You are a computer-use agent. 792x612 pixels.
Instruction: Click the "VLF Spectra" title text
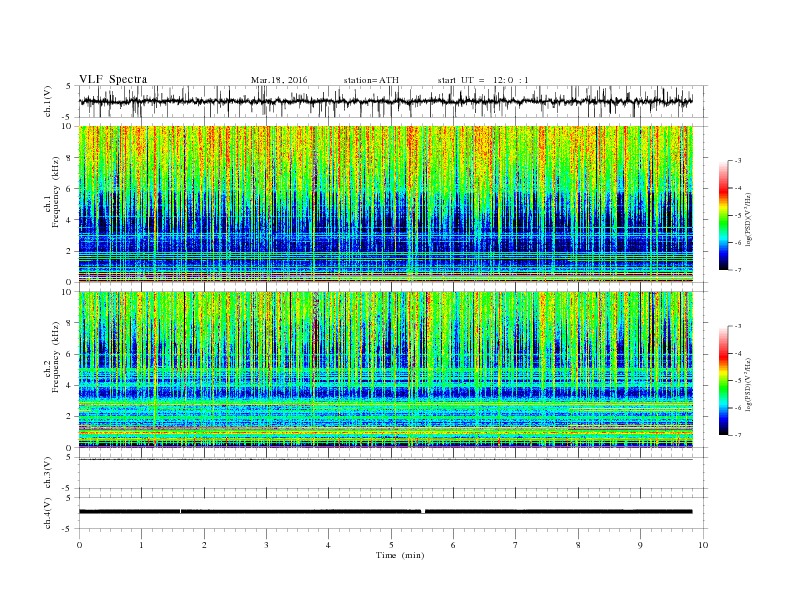click(x=113, y=79)
